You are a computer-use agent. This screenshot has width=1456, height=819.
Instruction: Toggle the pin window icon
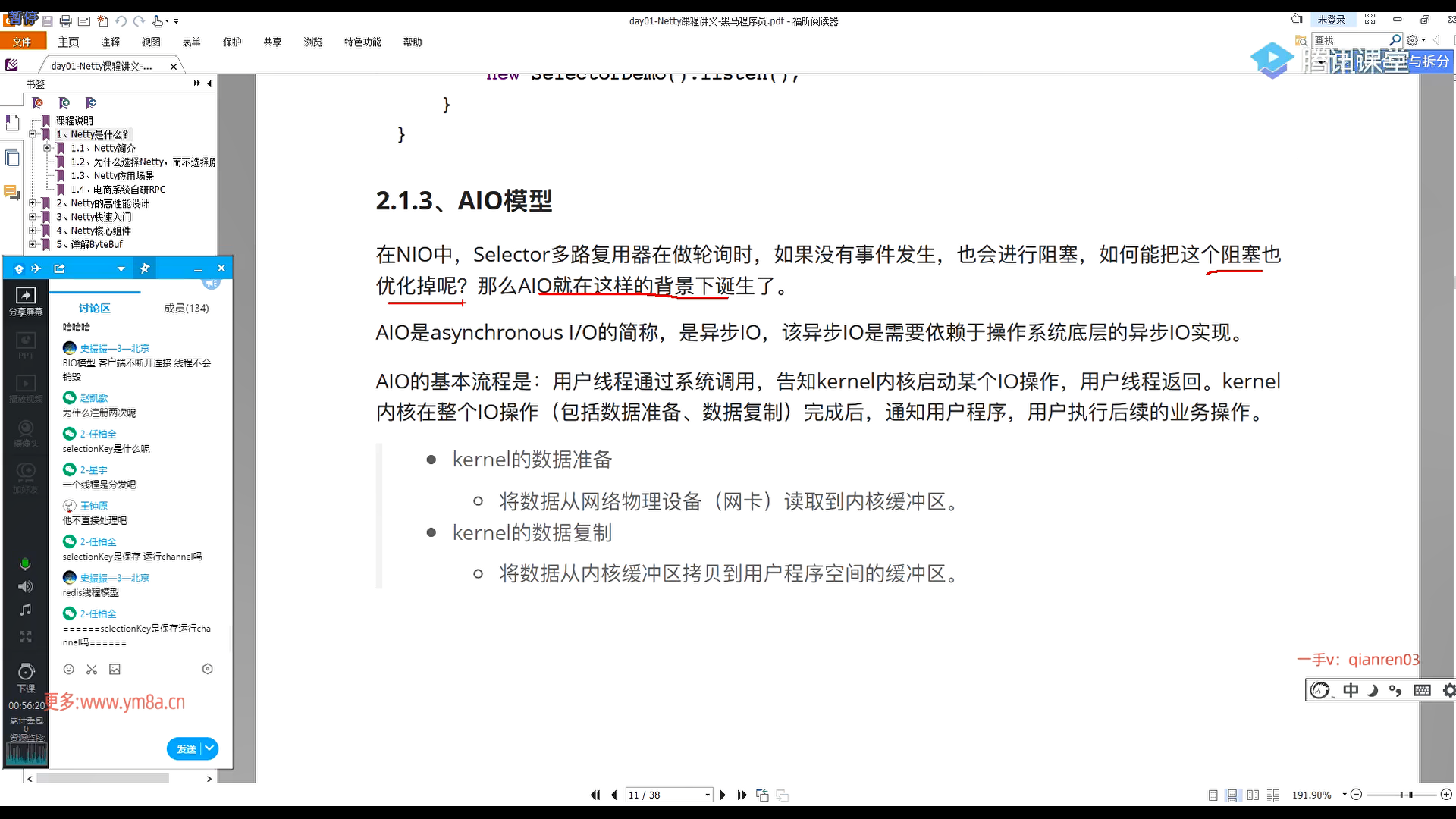point(145,268)
